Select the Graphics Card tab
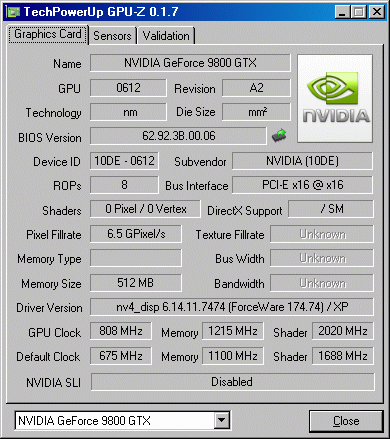The image size is (390, 439). [48, 34]
